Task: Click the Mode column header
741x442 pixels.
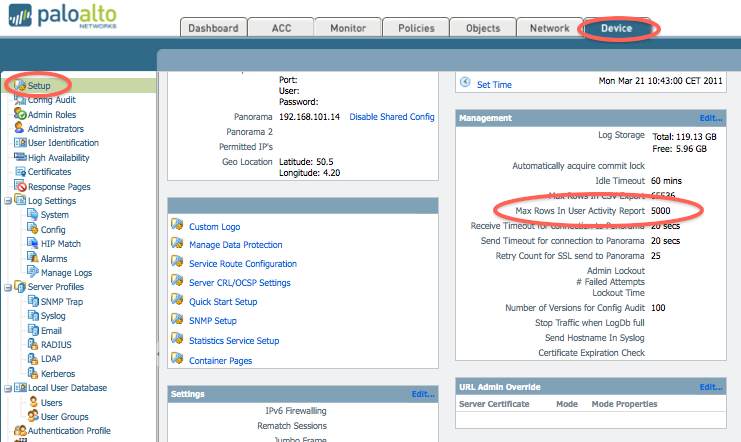Action: (x=567, y=404)
